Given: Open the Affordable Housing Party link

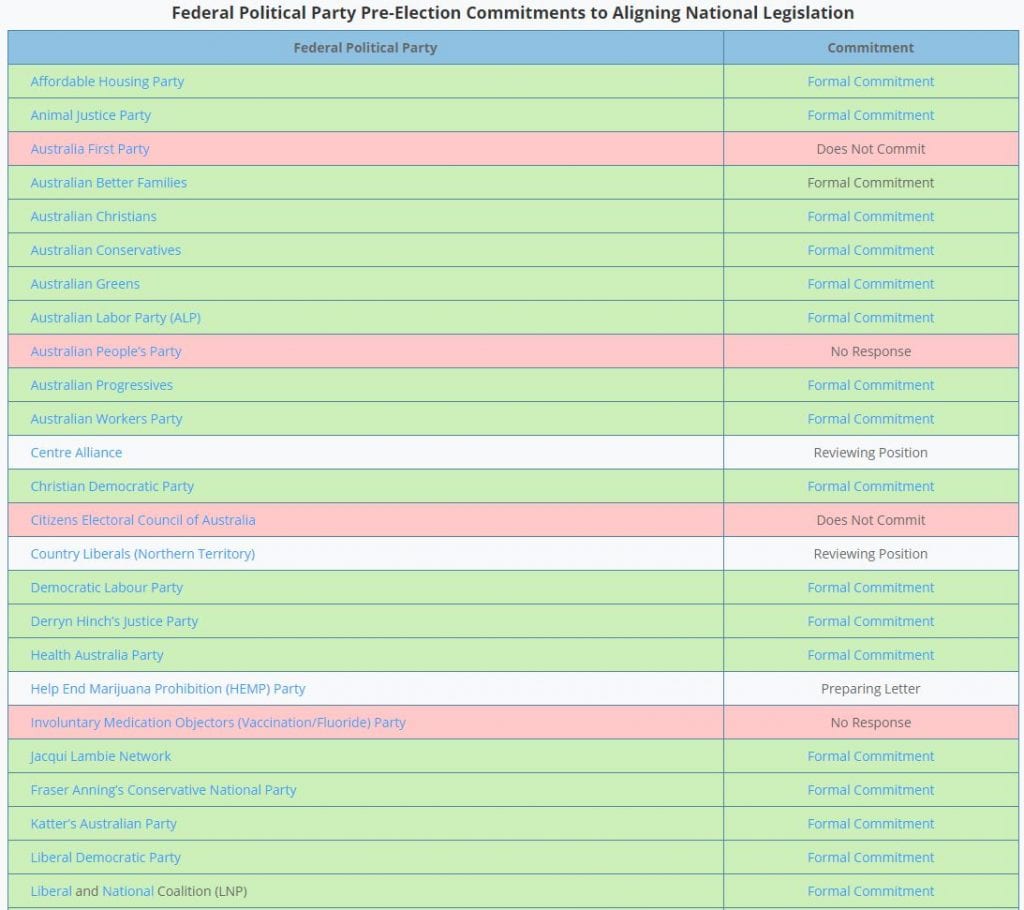Looking at the screenshot, I should (x=107, y=82).
